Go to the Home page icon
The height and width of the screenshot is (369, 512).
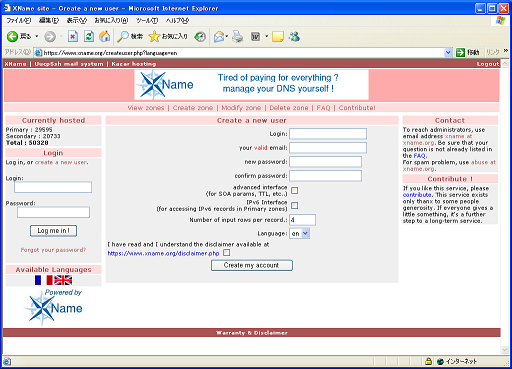pos(104,36)
